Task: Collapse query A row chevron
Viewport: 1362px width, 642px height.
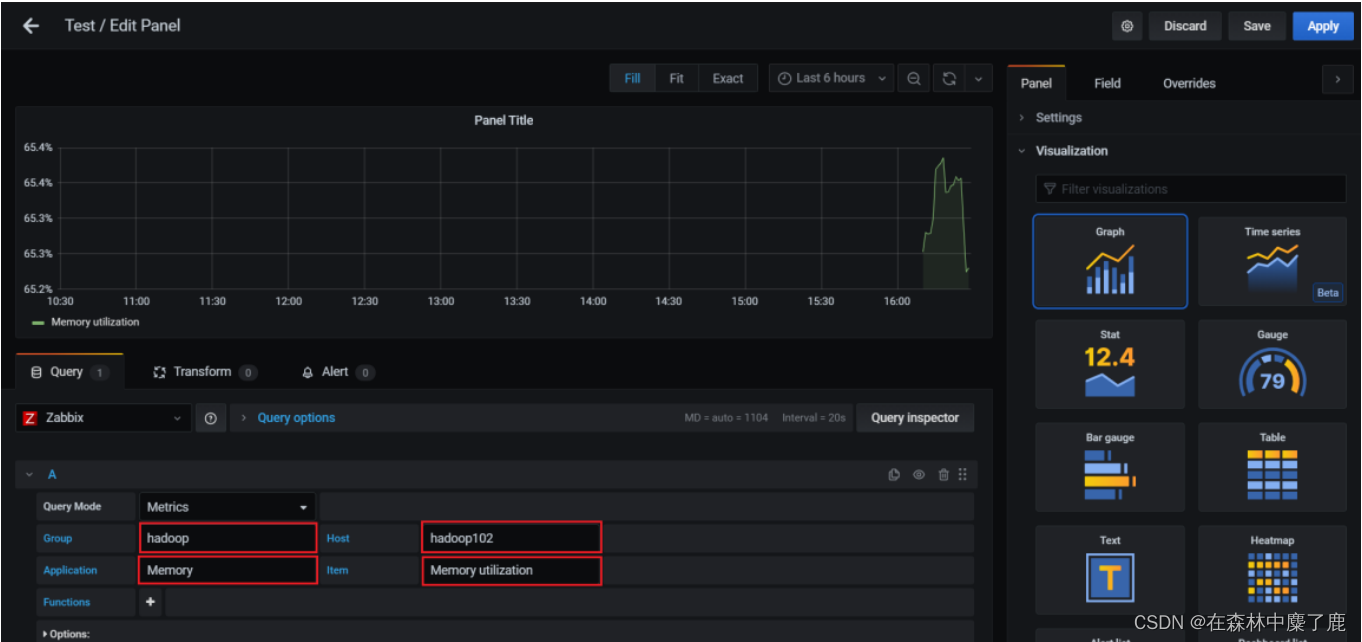Action: pos(30,475)
